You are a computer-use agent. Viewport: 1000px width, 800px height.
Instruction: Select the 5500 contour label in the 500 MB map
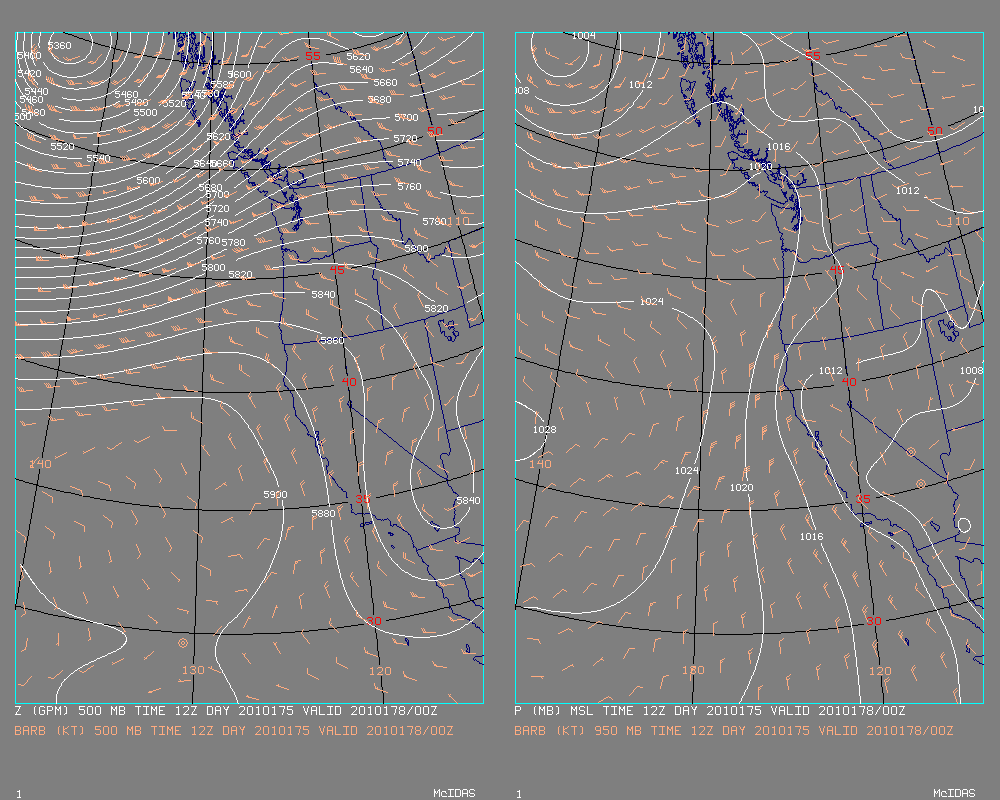click(x=145, y=112)
